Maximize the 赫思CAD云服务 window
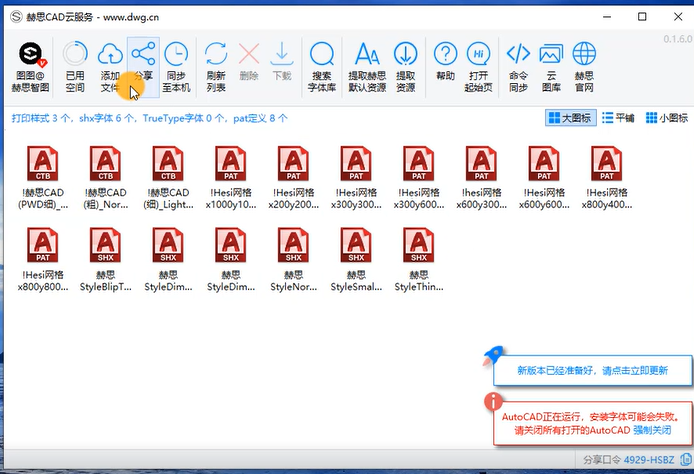Image resolution: width=694 pixels, height=474 pixels. (x=642, y=17)
